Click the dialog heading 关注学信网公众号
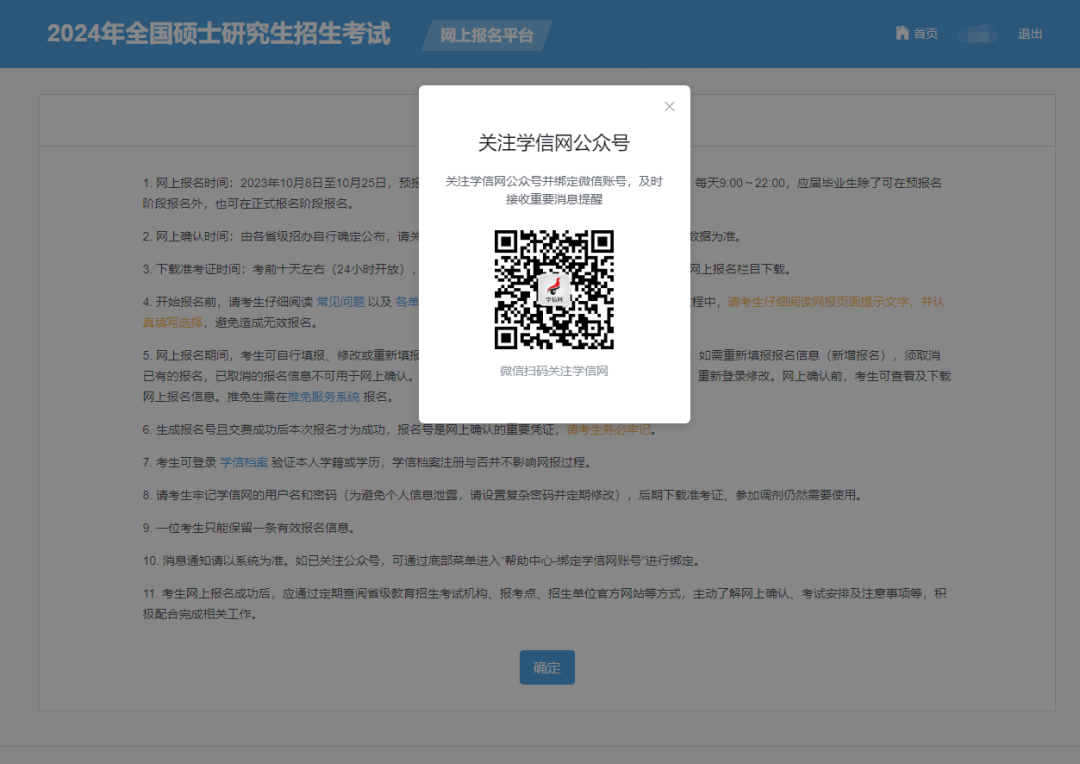This screenshot has height=764, width=1080. [x=554, y=143]
